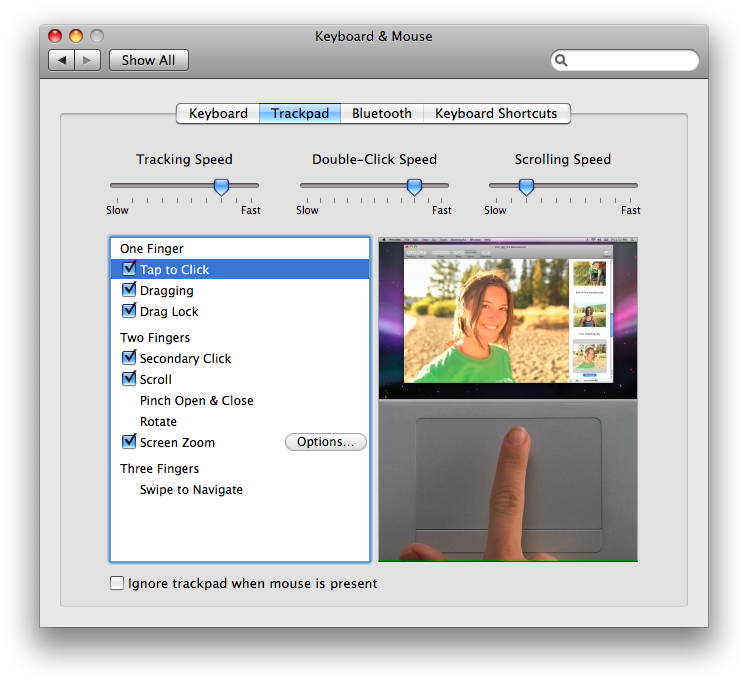Open the Bluetooth tab

tap(381, 114)
